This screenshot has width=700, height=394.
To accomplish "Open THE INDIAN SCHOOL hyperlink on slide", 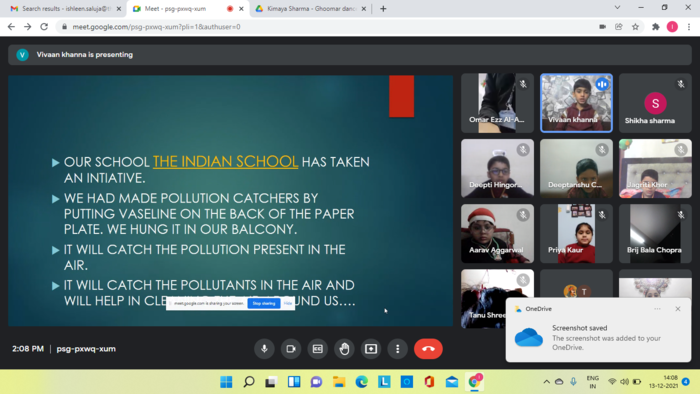I will (x=225, y=162).
